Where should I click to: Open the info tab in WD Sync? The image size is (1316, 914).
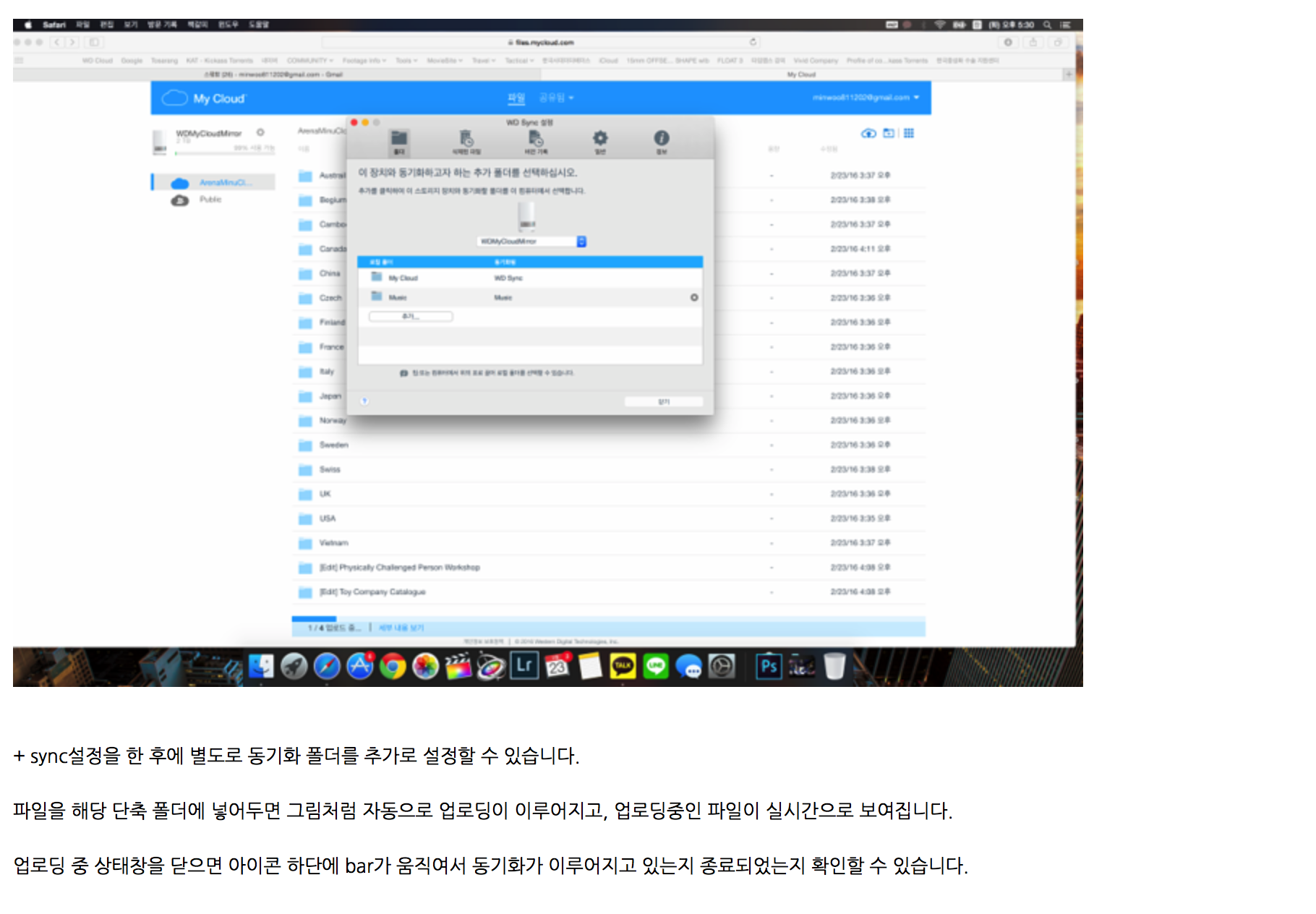coord(662,142)
